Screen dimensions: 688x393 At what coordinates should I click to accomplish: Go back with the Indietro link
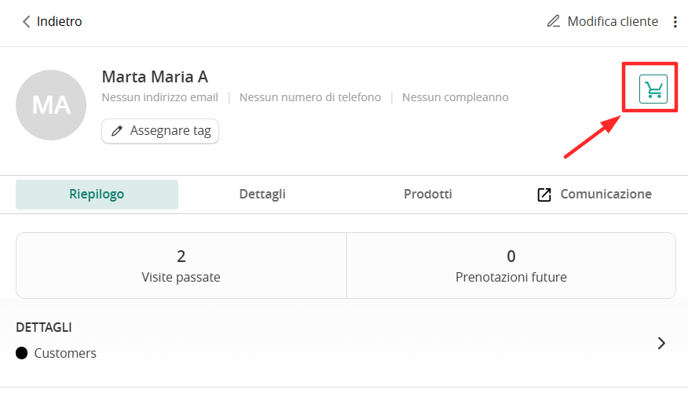pos(52,21)
